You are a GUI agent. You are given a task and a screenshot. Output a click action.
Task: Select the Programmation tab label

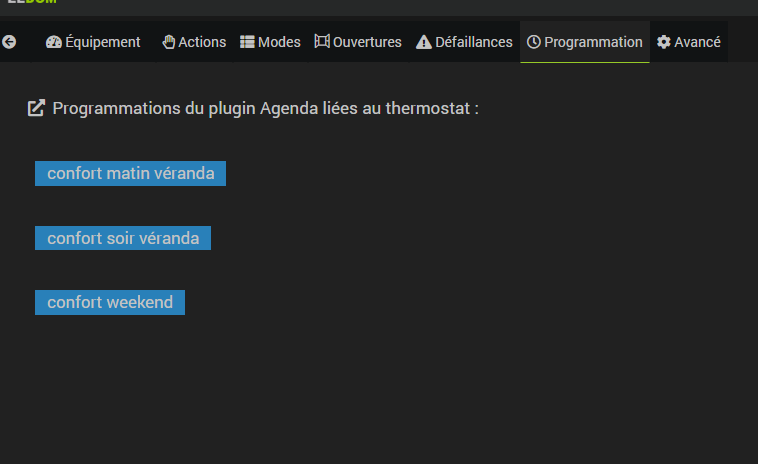(x=593, y=42)
